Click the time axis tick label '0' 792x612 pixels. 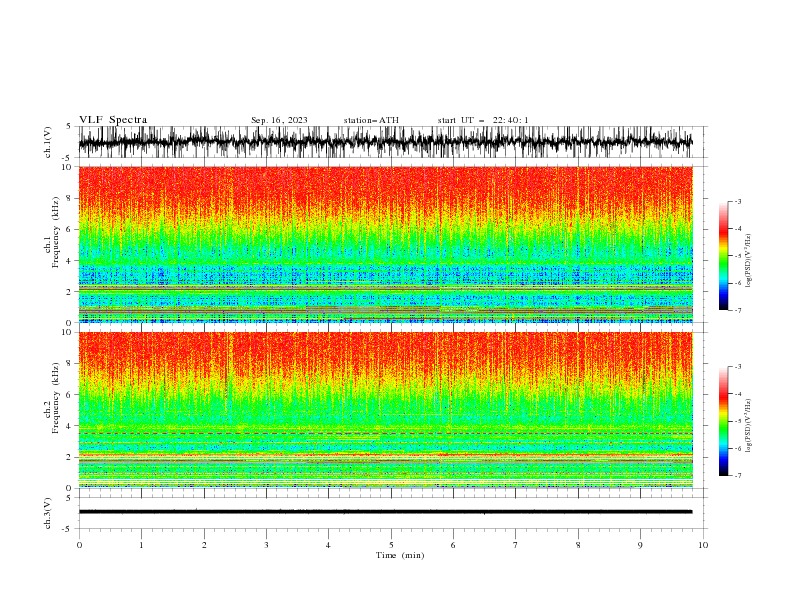[x=79, y=545]
